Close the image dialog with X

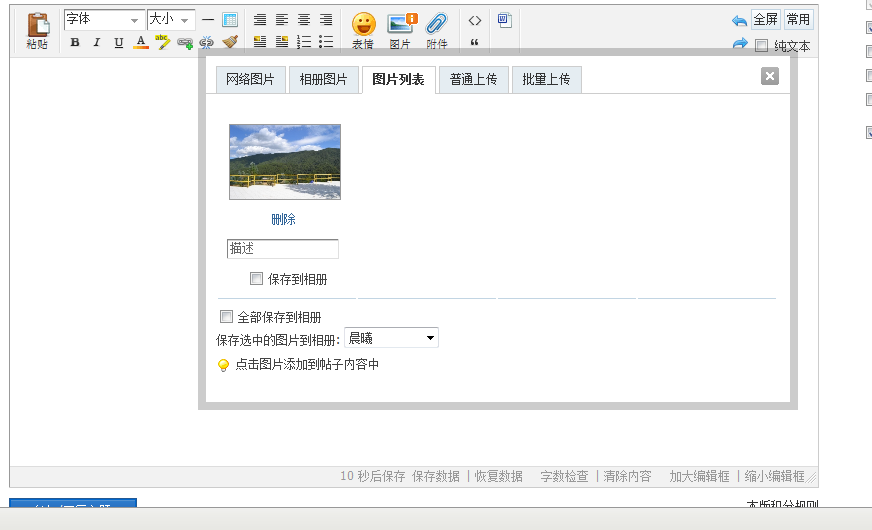point(770,76)
